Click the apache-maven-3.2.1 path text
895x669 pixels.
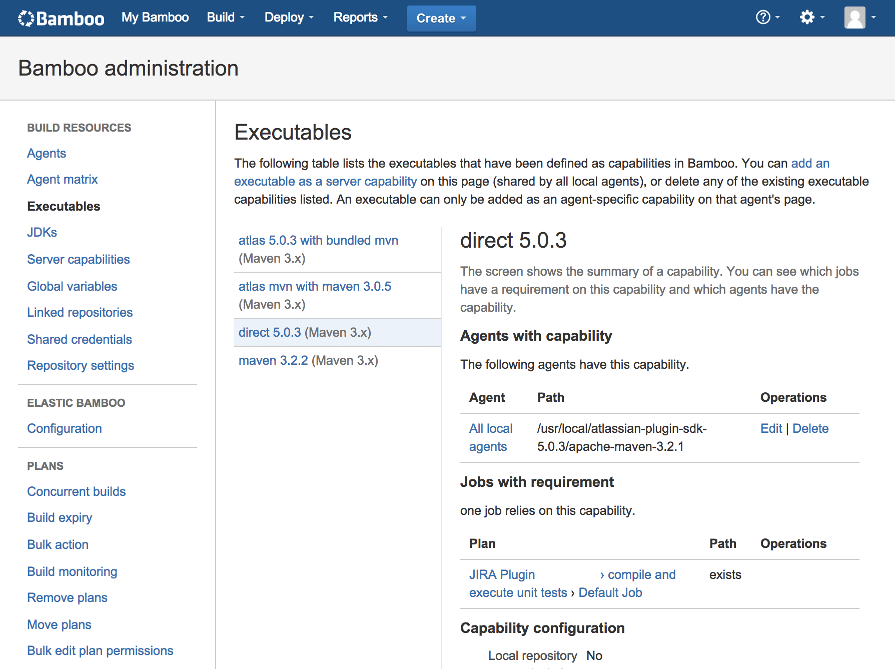tap(622, 438)
